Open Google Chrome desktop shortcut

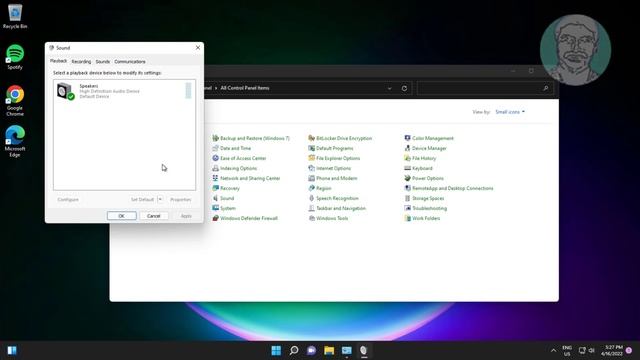(x=15, y=100)
